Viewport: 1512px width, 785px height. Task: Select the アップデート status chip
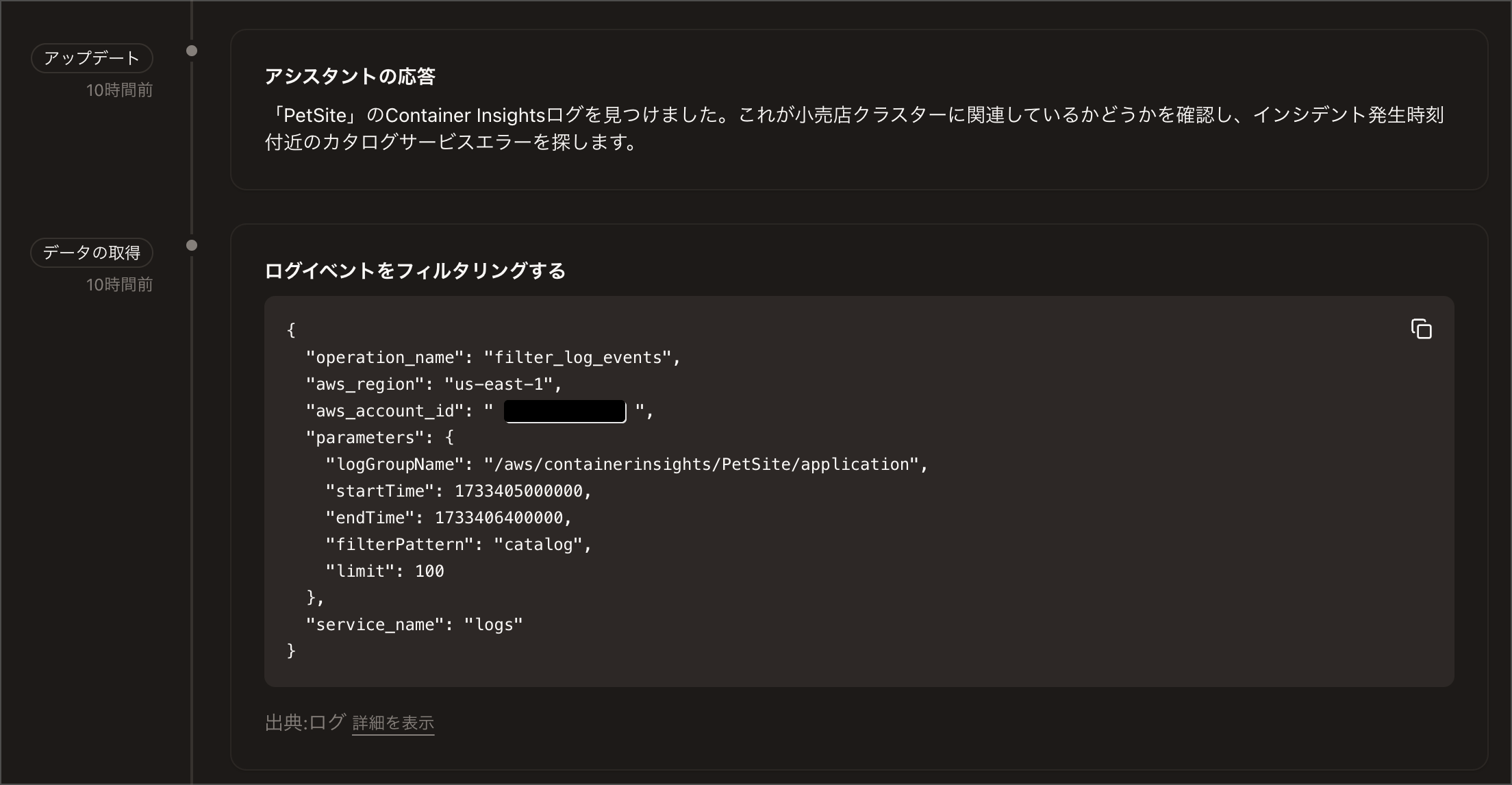92,58
